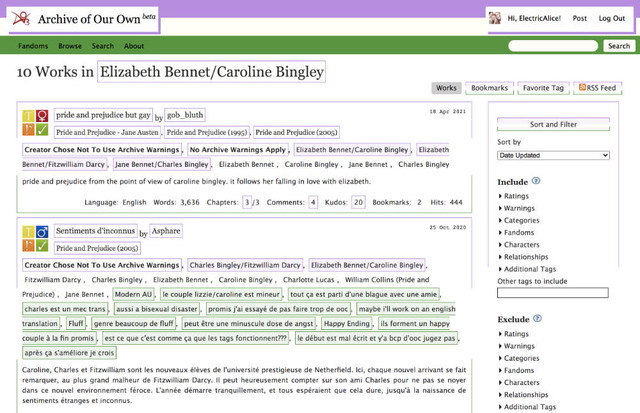Open ElectricAlice's user avatar icon

[495, 18]
